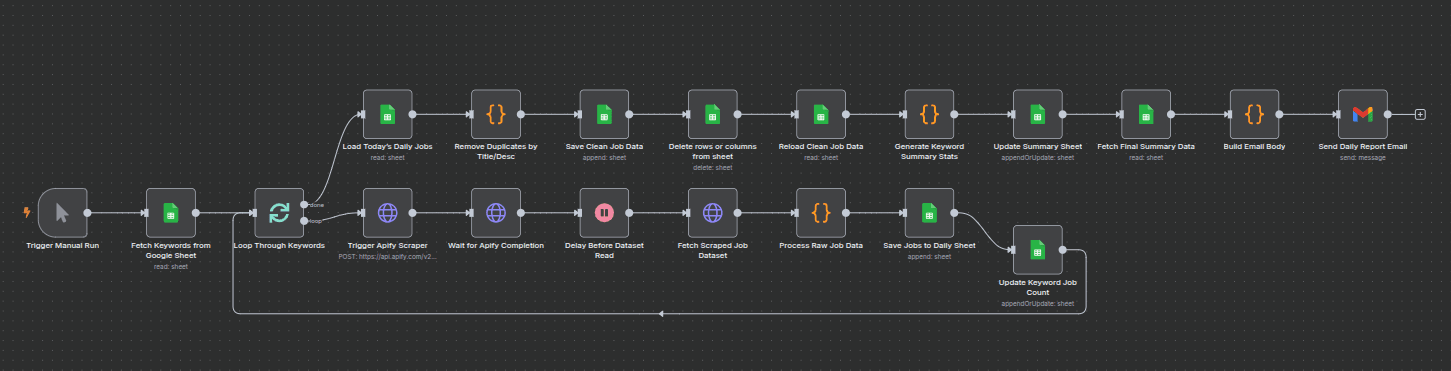Image resolution: width=1451 pixels, height=371 pixels.
Task: Open the Build Email Body code node
Action: pyautogui.click(x=1254, y=114)
